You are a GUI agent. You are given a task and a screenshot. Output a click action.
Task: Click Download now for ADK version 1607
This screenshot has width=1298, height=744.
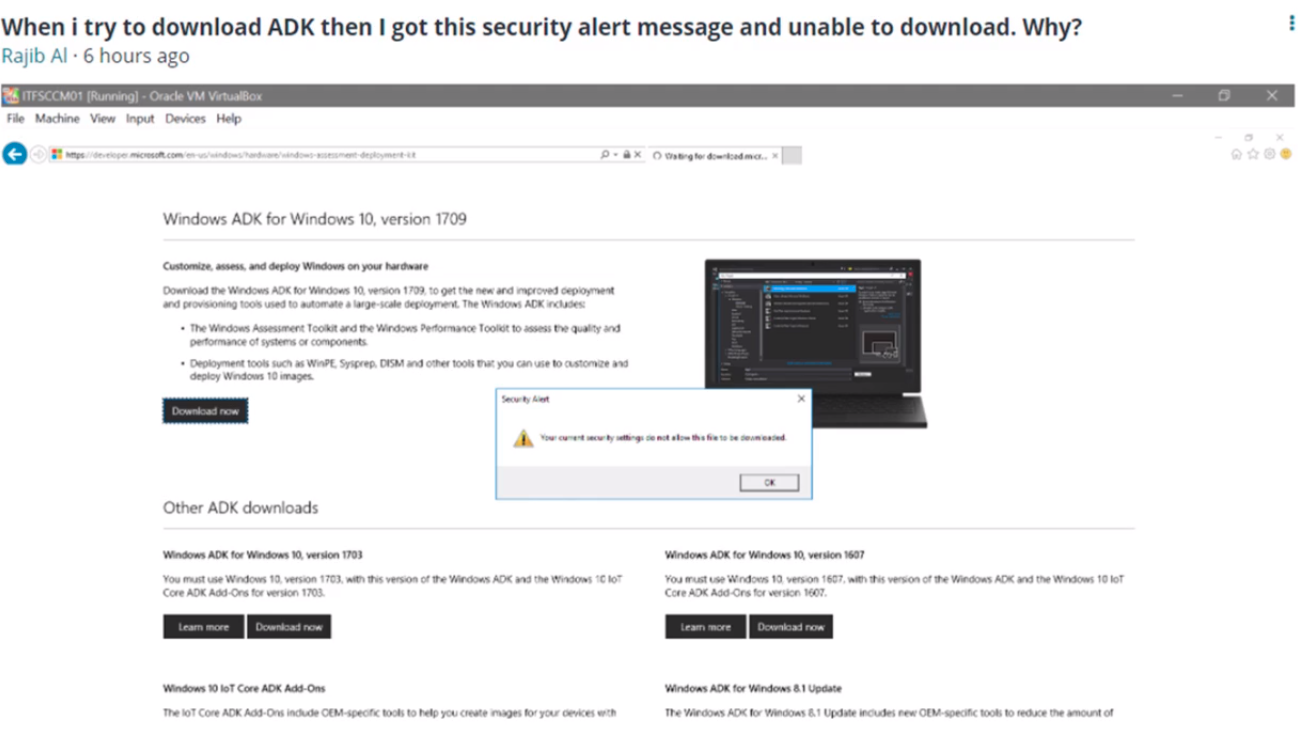[791, 627]
